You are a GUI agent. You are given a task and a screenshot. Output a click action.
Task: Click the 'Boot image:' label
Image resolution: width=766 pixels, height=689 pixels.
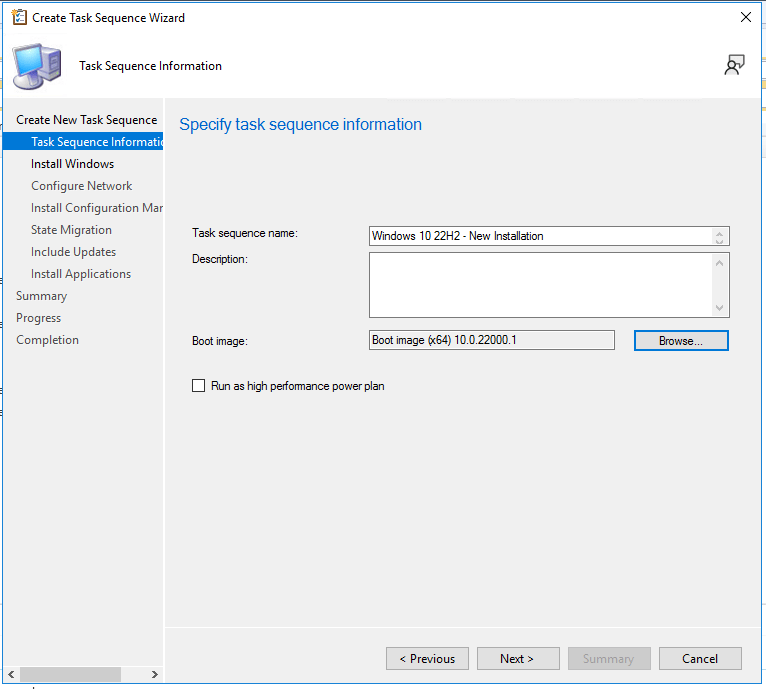click(x=220, y=341)
